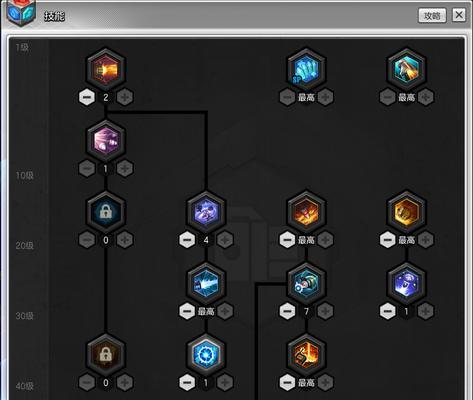The image size is (473, 400).
Task: Decrease the skill showing level 4
Action: 187,240
